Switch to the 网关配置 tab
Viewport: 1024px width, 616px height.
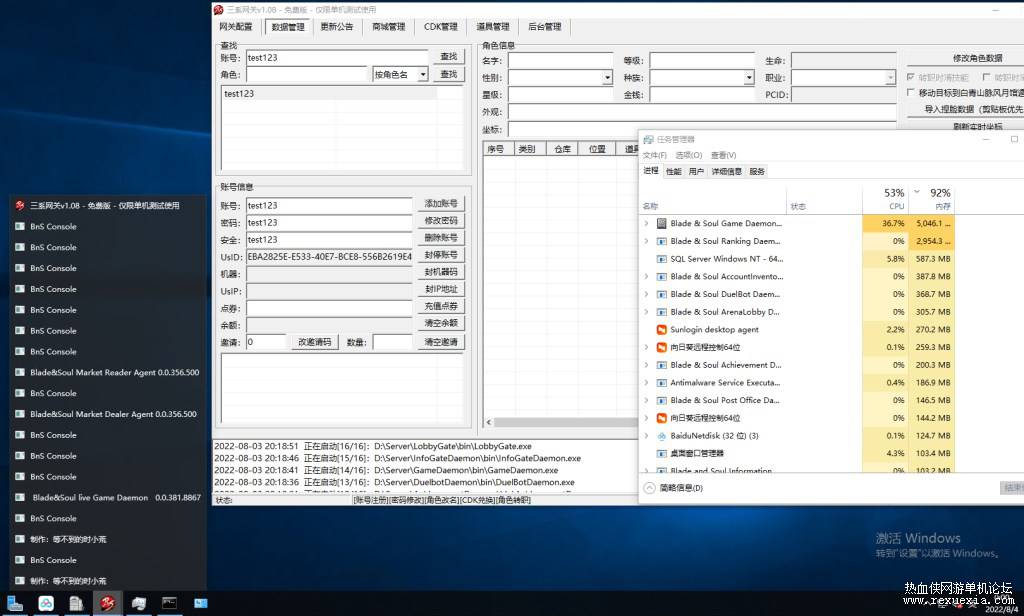pos(236,27)
